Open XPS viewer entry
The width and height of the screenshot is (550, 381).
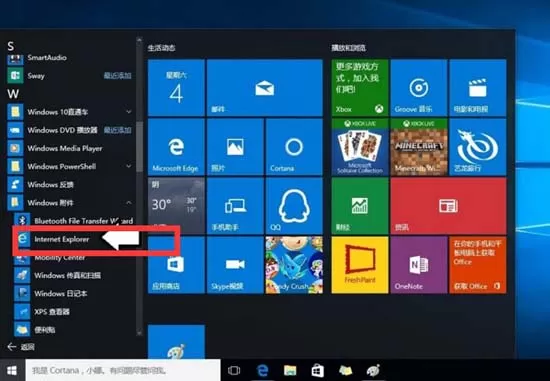(x=52, y=312)
